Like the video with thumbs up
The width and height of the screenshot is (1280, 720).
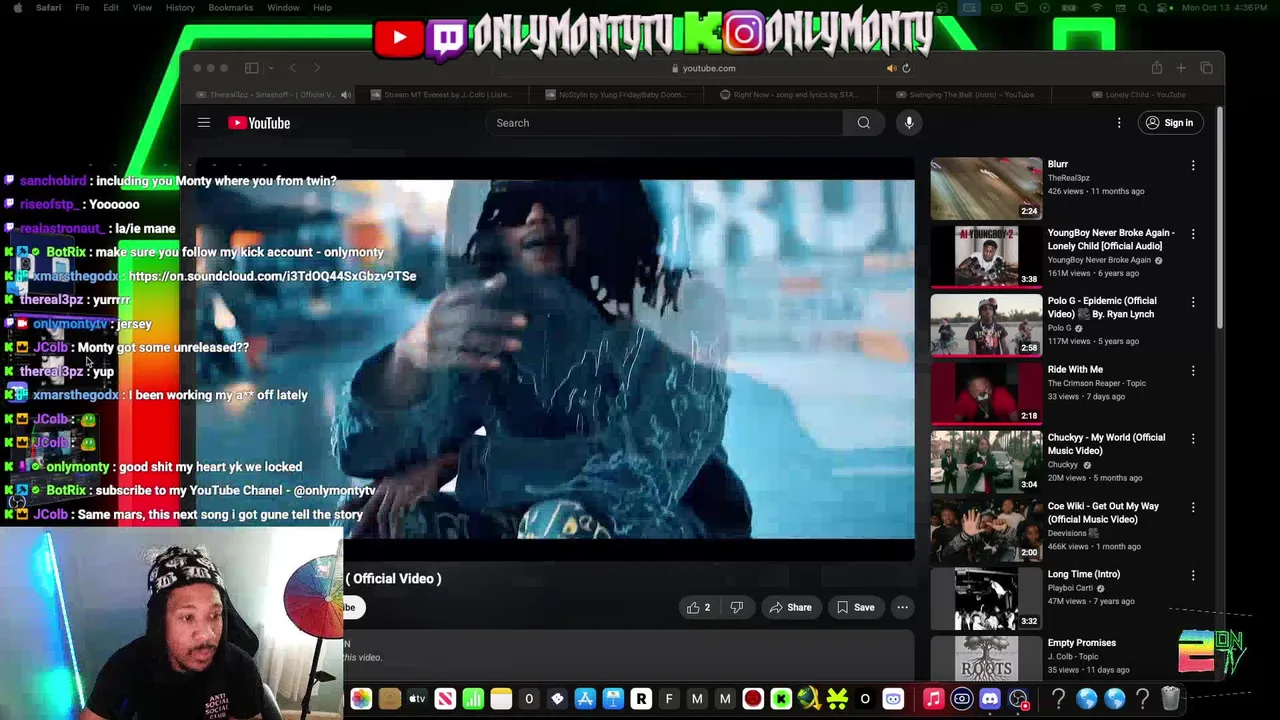[x=698, y=607]
